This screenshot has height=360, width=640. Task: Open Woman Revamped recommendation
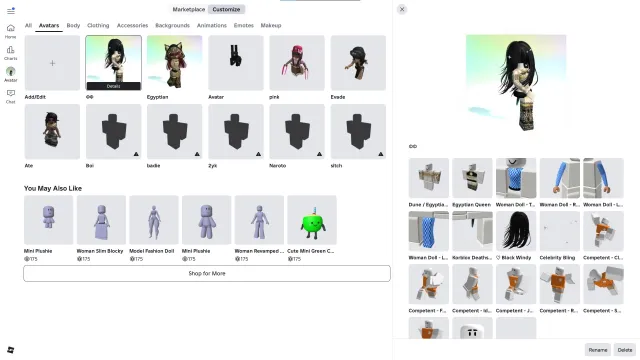point(259,220)
